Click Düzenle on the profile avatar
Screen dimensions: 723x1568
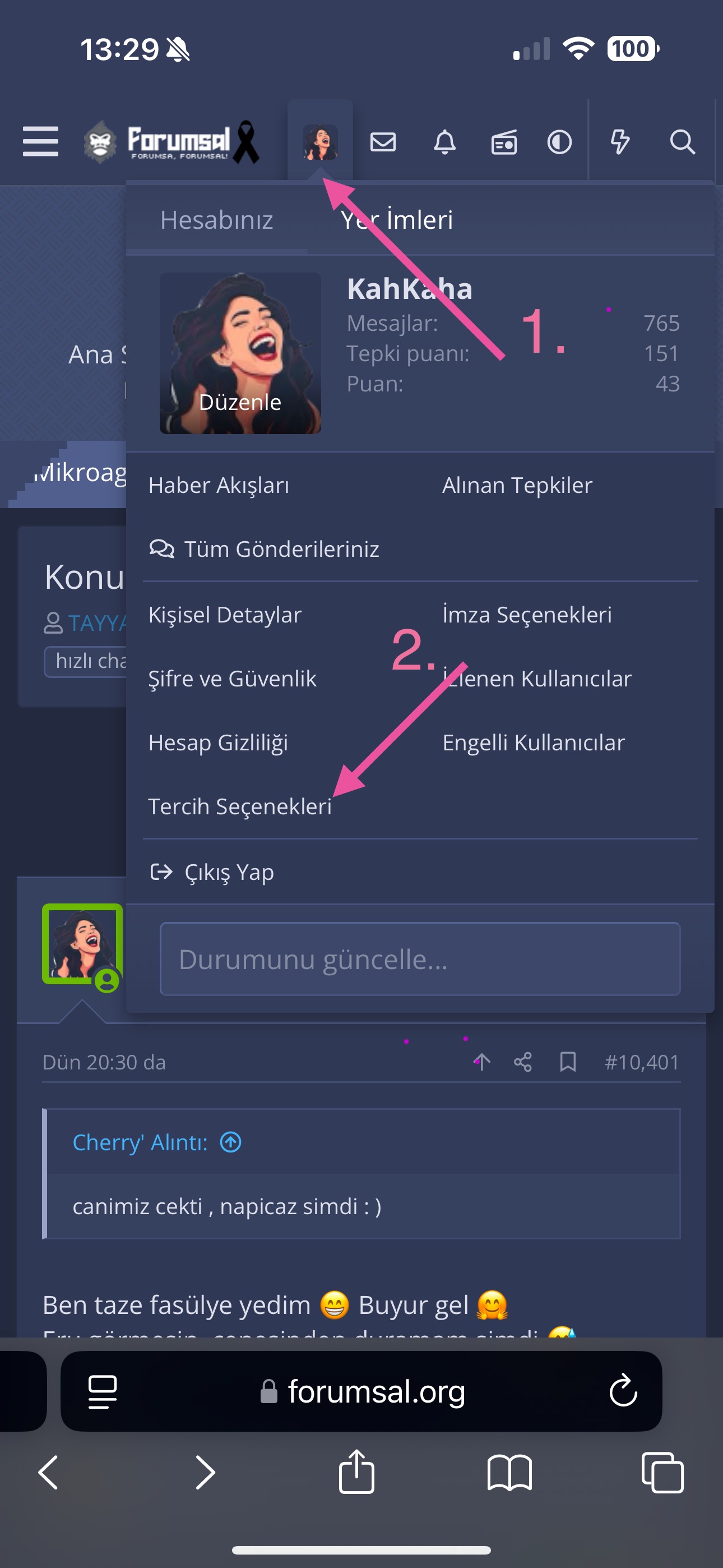coord(240,402)
